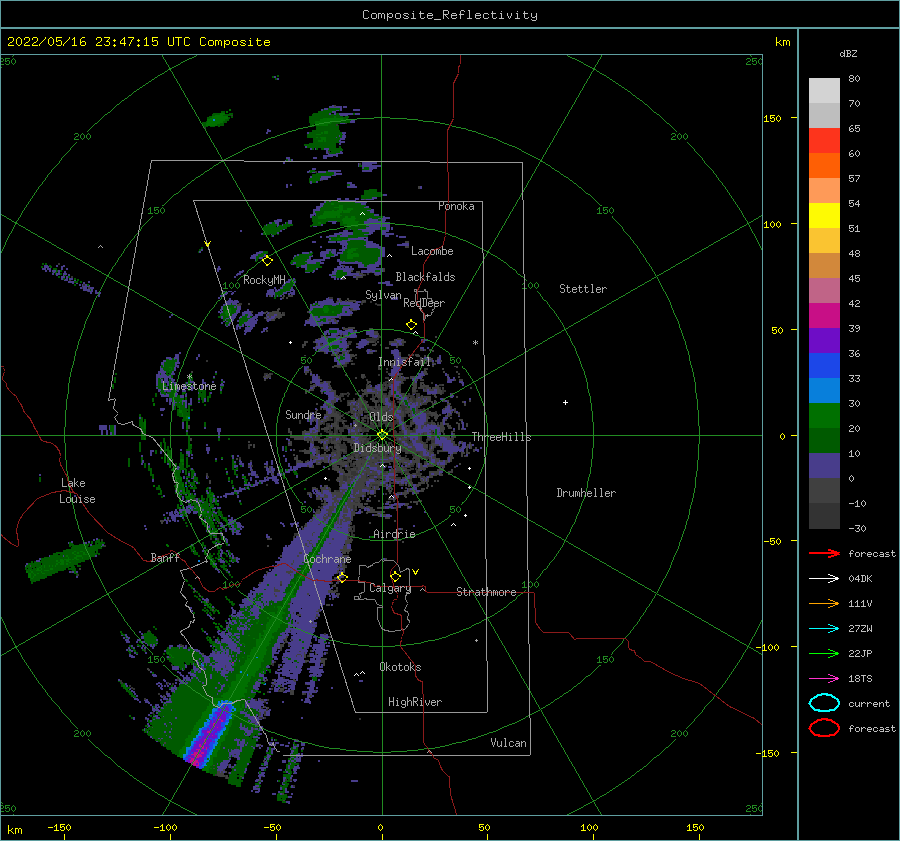Click the Didsbury city label
The width and height of the screenshot is (900, 841).
[377, 448]
